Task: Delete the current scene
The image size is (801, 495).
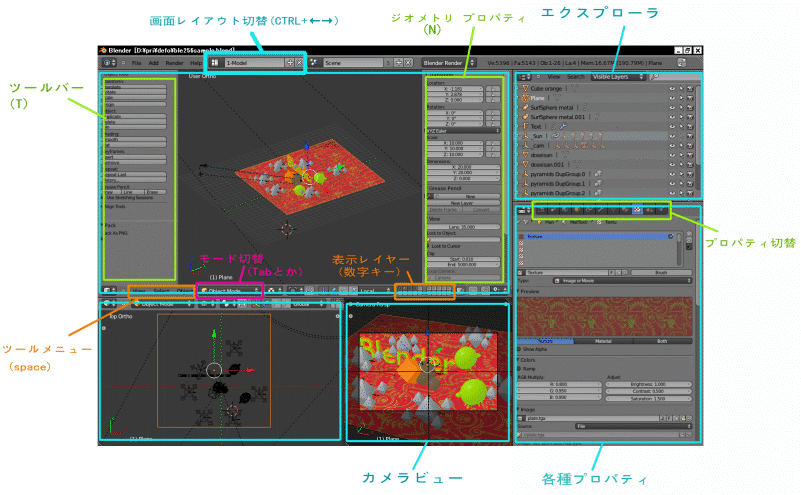Action: [408, 62]
